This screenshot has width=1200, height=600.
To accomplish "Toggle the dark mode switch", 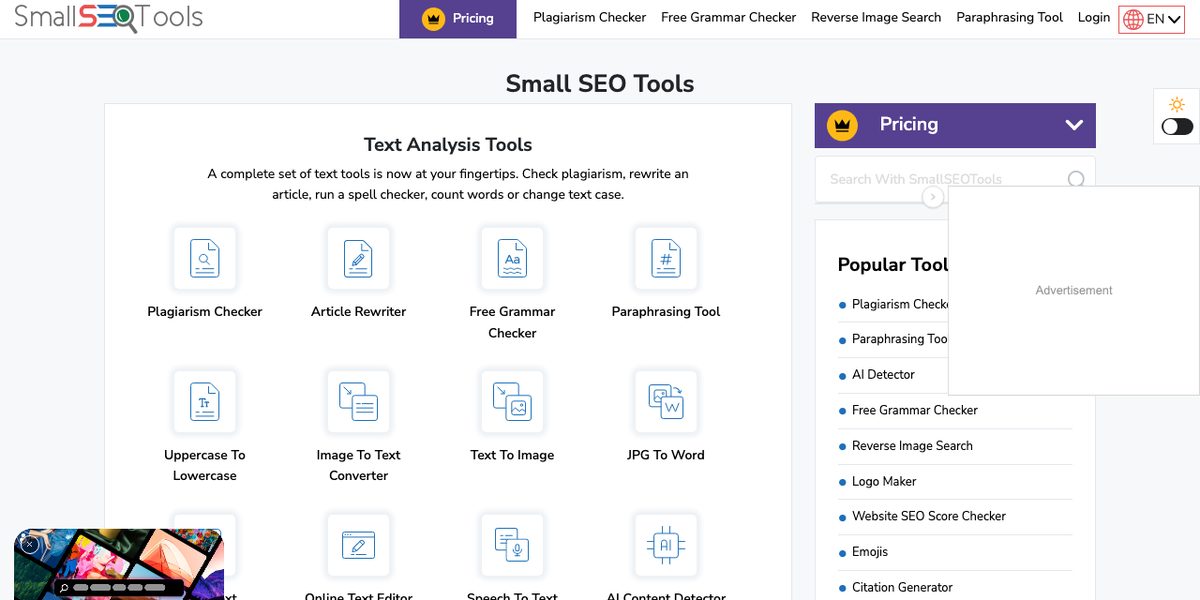I will click(1177, 127).
